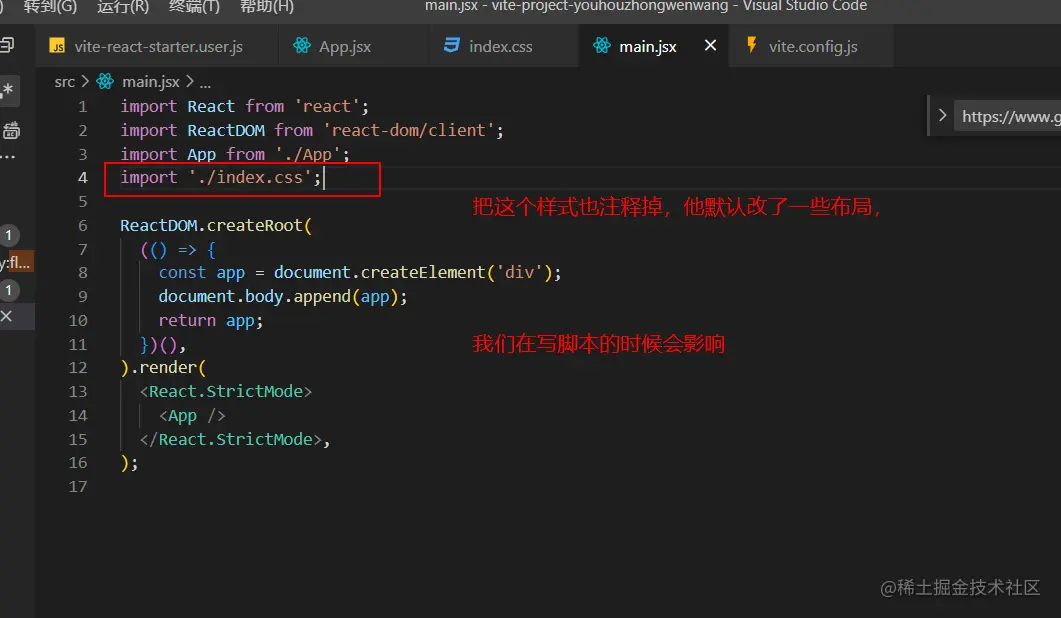Click the './App' import path
1061x618 pixels.
pyautogui.click(x=308, y=154)
